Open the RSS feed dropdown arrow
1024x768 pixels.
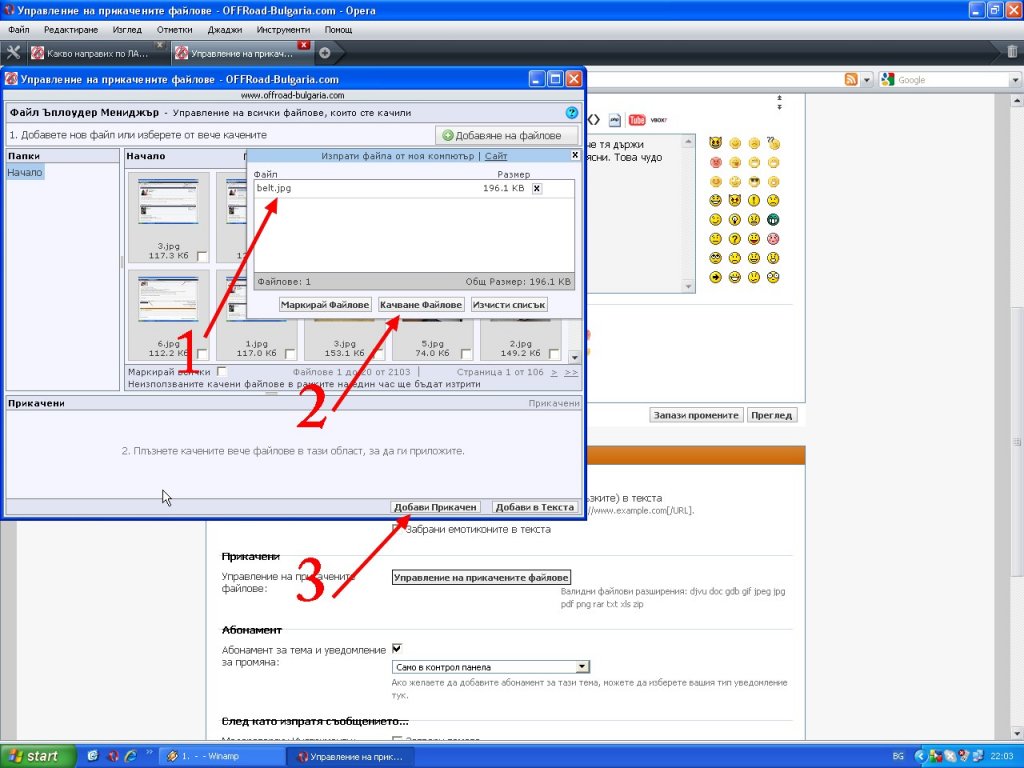point(867,80)
